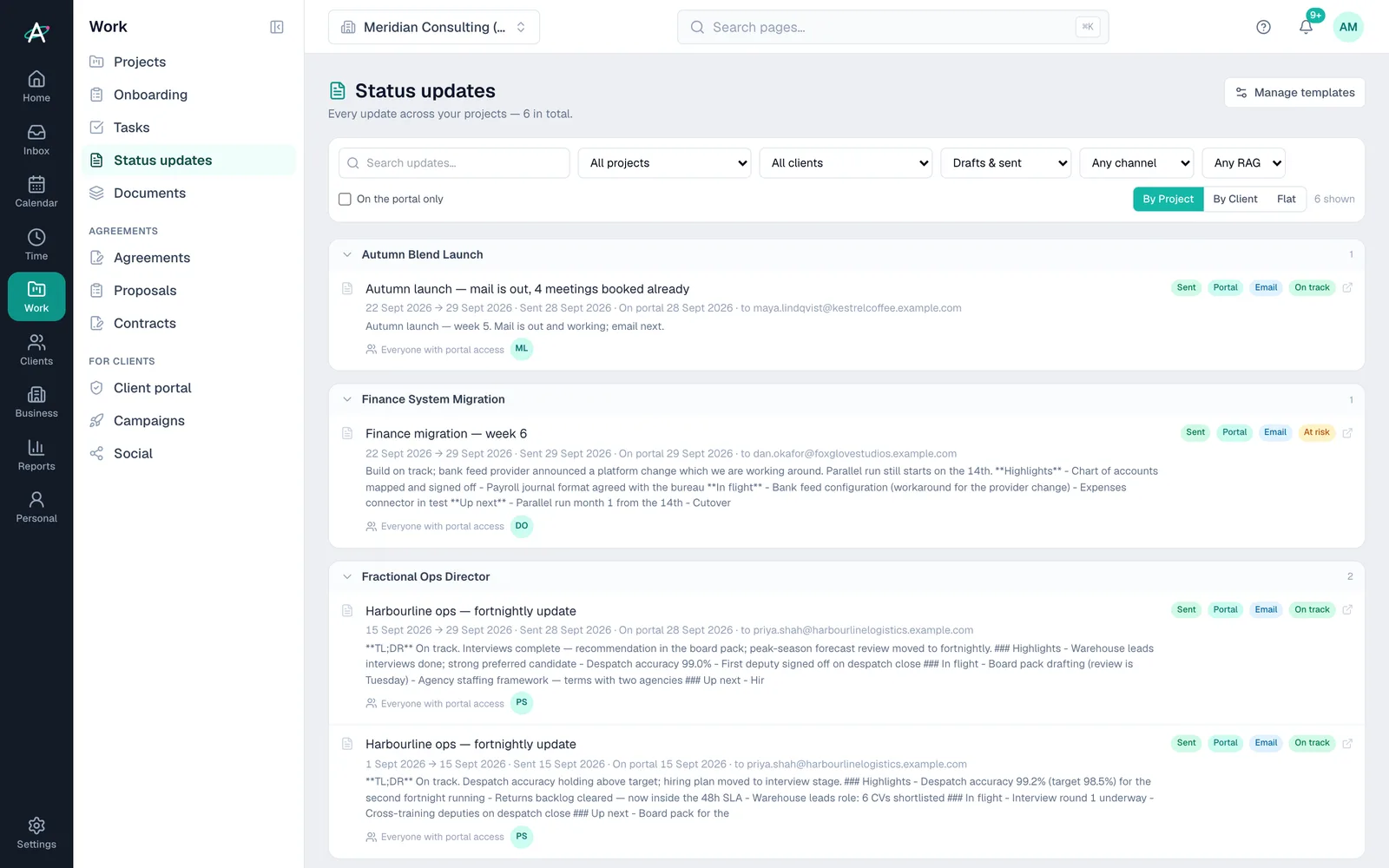Click the At risk RAG badge
The image size is (1389, 868).
click(1316, 432)
